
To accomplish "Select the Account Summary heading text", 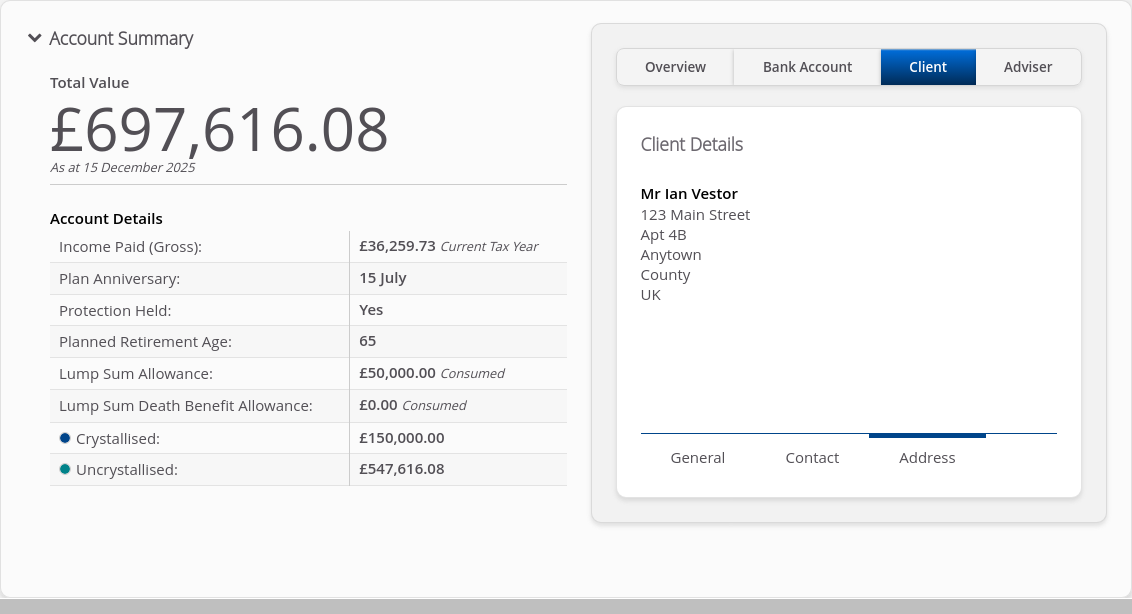I will tap(121, 38).
